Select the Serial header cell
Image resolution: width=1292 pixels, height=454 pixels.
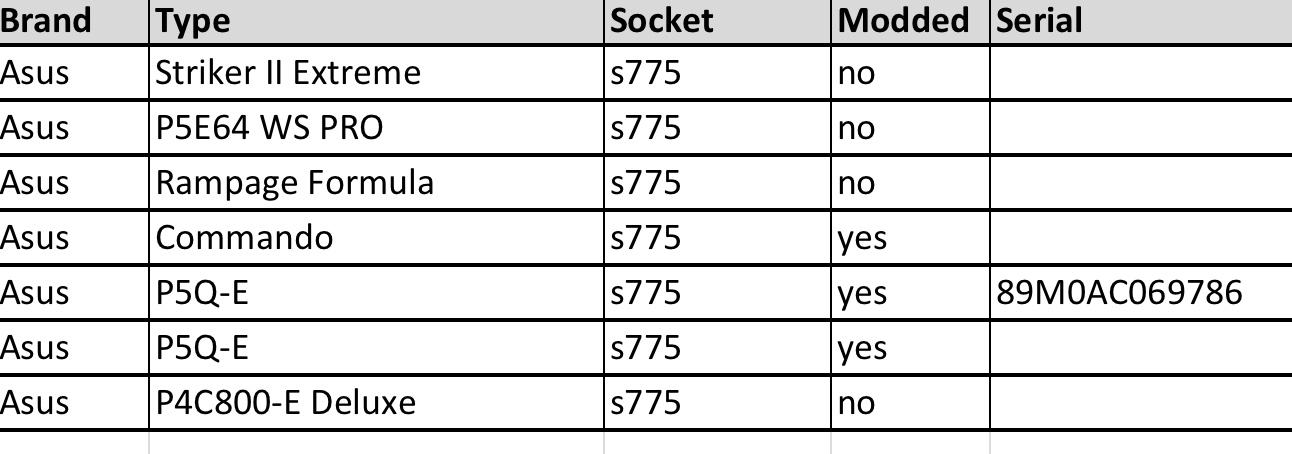pyautogui.click(x=1142, y=21)
